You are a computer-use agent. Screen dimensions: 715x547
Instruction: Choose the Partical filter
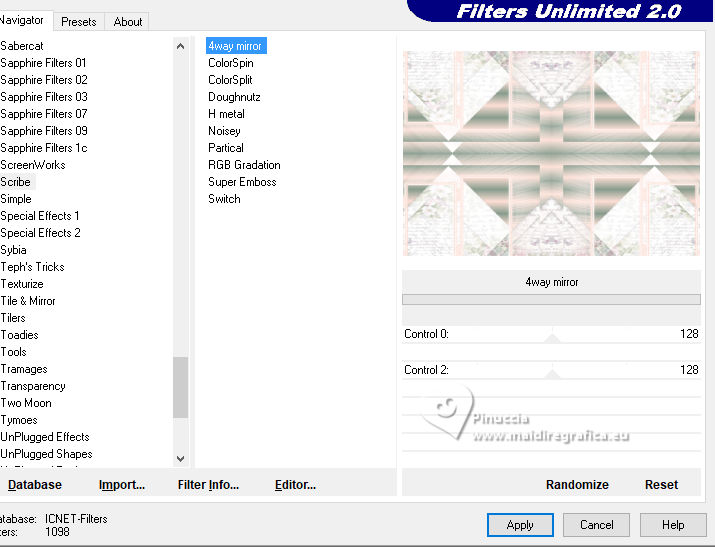click(226, 148)
